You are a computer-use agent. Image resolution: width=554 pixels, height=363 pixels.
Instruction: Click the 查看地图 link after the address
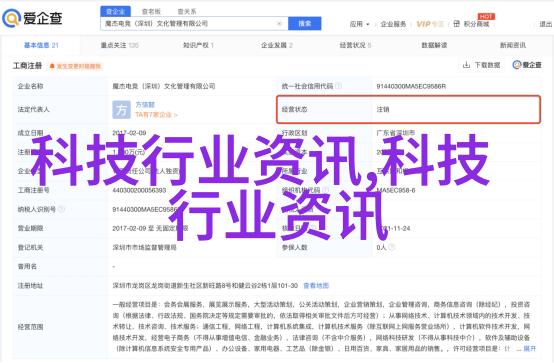click(x=316, y=285)
